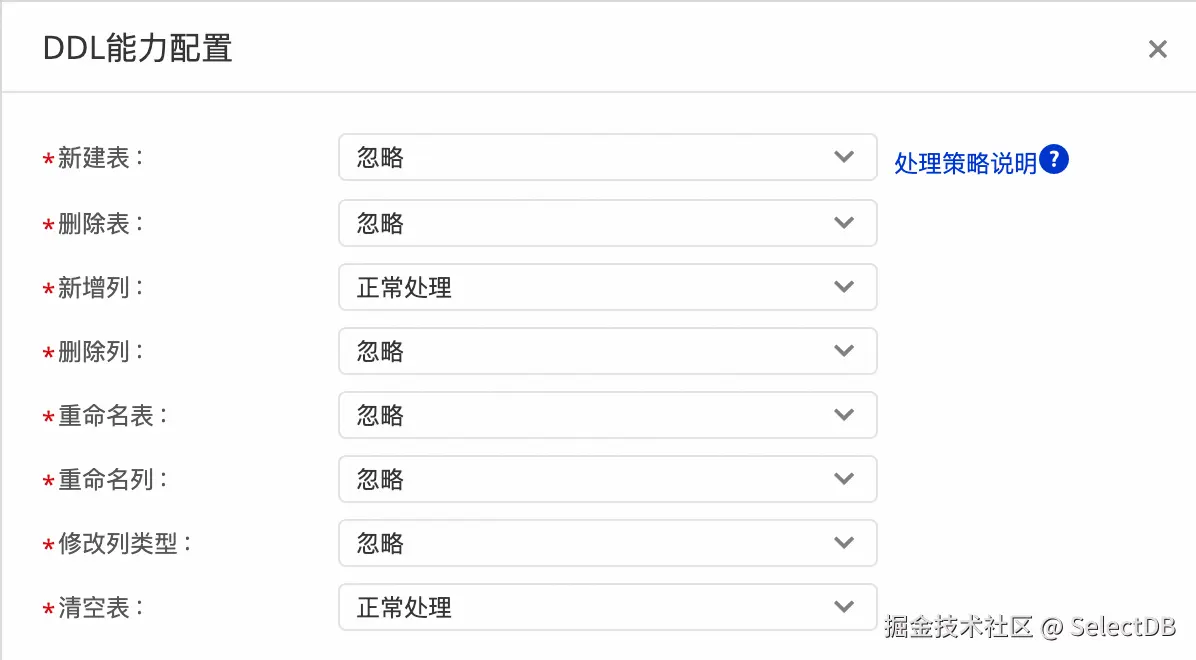This screenshot has width=1196, height=660.
Task: Click the chevron on 重命名表 selector
Action: (x=844, y=415)
